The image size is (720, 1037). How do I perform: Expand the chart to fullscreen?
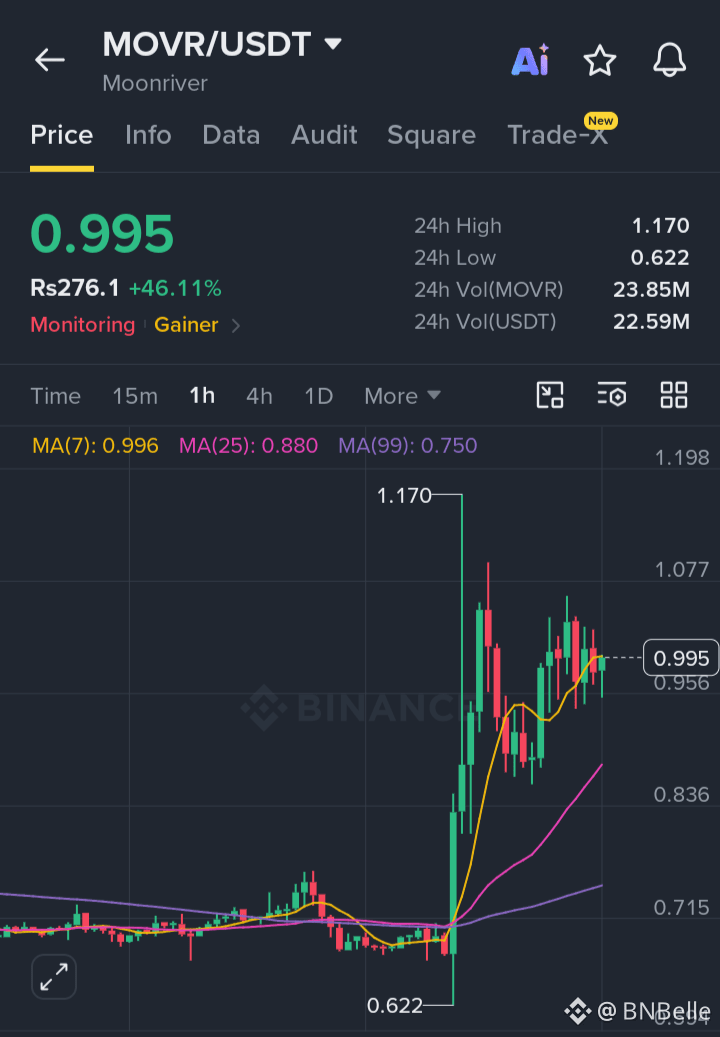point(54,977)
